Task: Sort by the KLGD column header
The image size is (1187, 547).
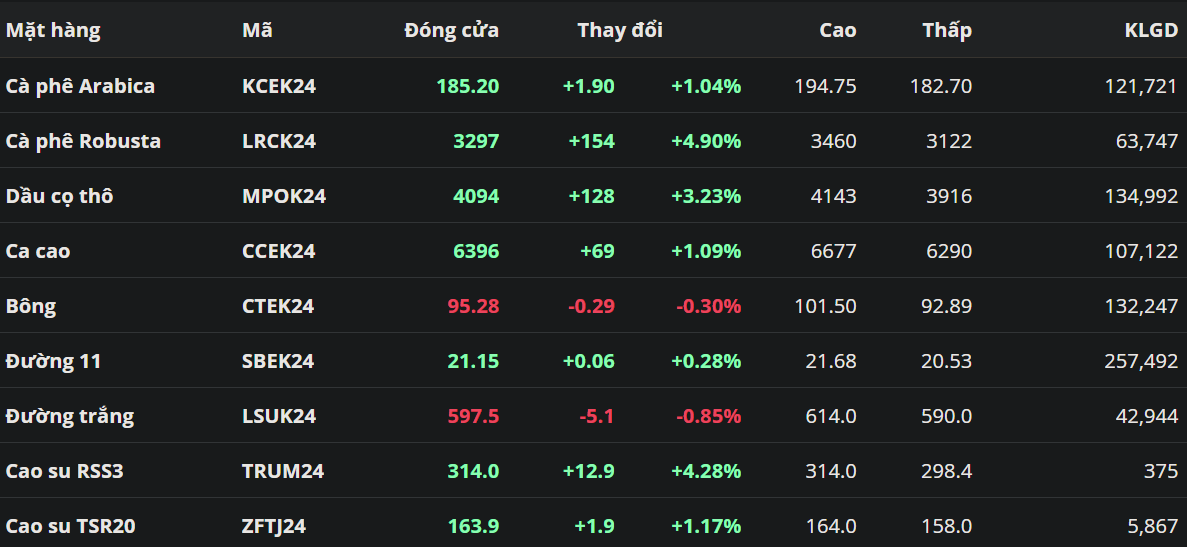Action: click(x=1151, y=30)
